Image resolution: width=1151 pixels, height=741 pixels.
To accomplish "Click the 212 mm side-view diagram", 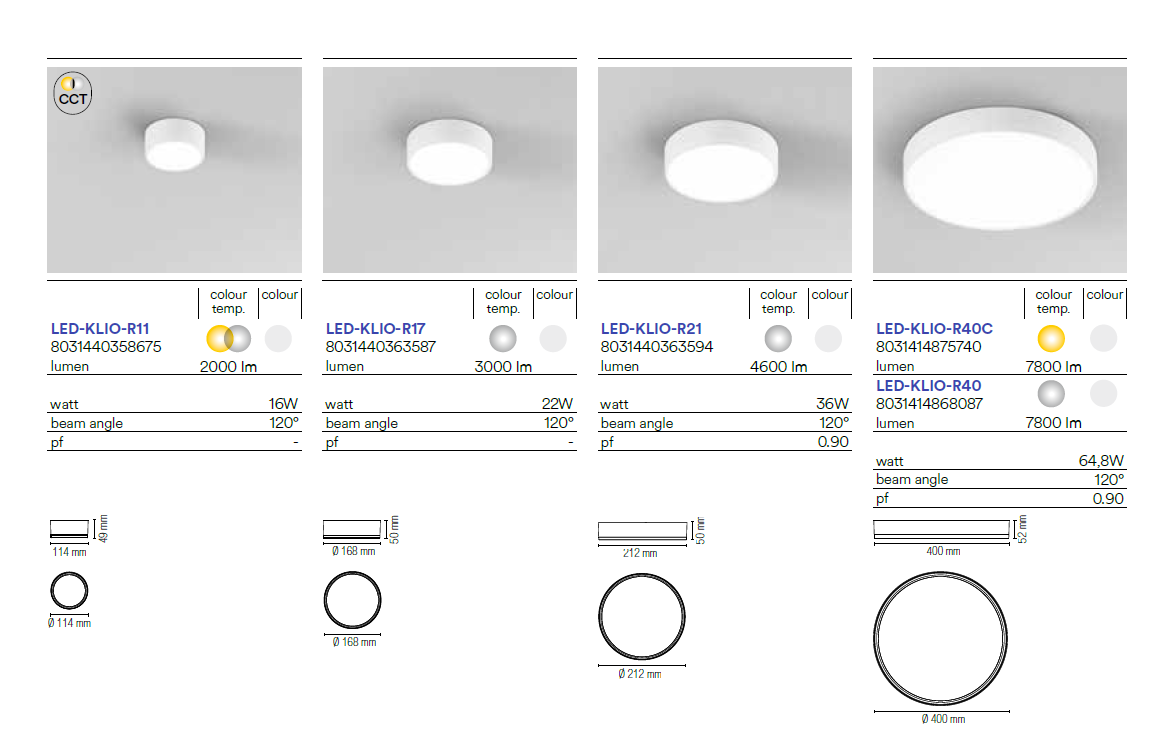I will [642, 531].
